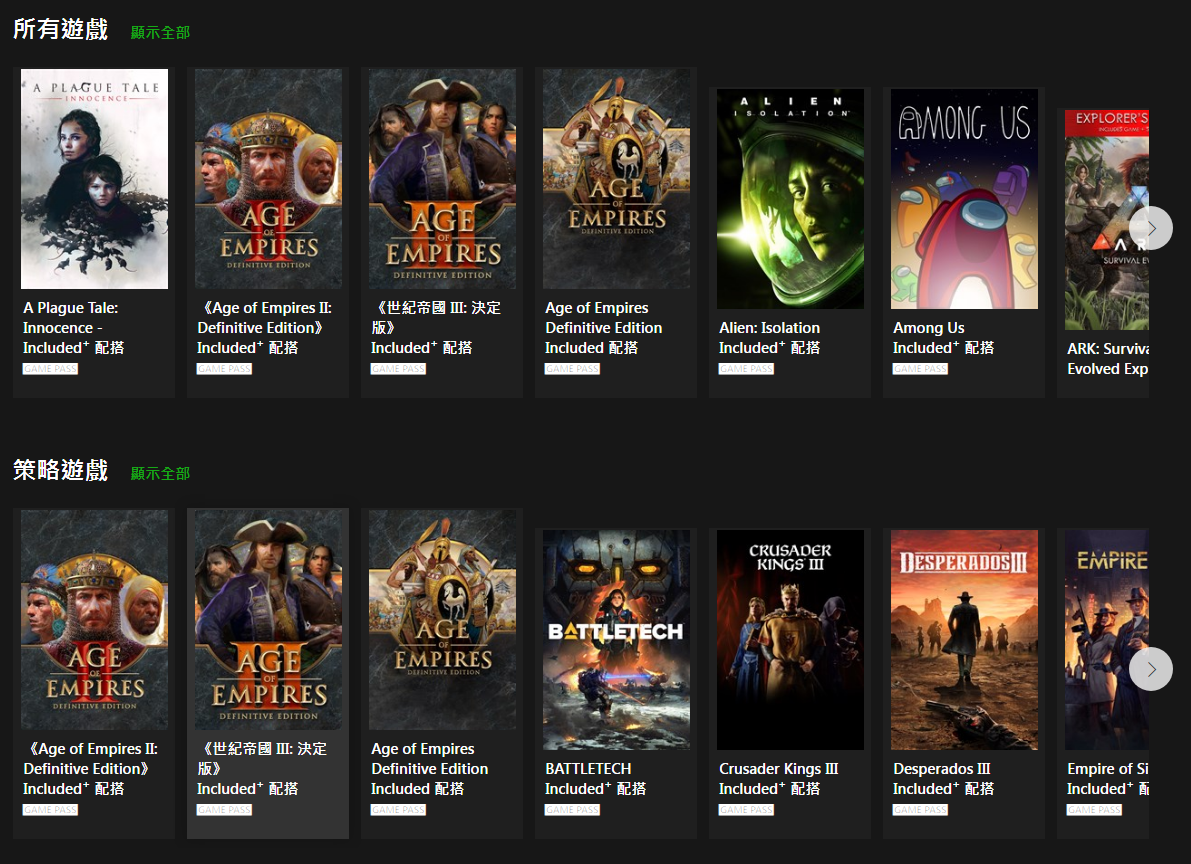Click the Desperados III cover art
1191x864 pixels.
[964, 640]
